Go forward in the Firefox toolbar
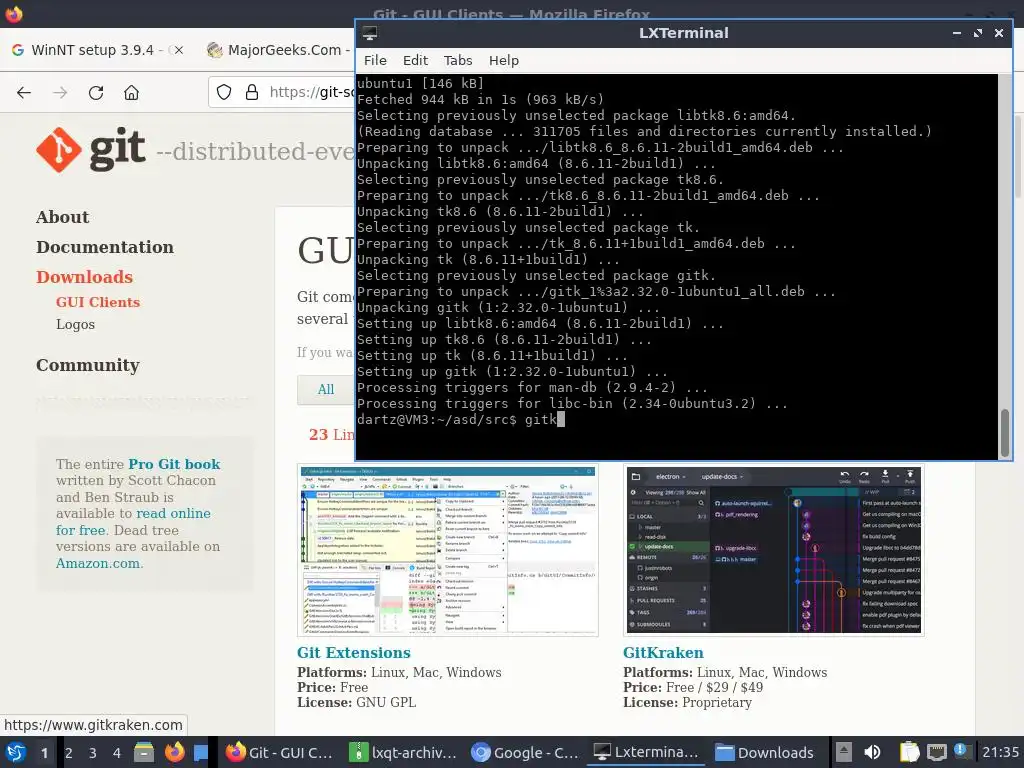The image size is (1024, 768). (60, 93)
